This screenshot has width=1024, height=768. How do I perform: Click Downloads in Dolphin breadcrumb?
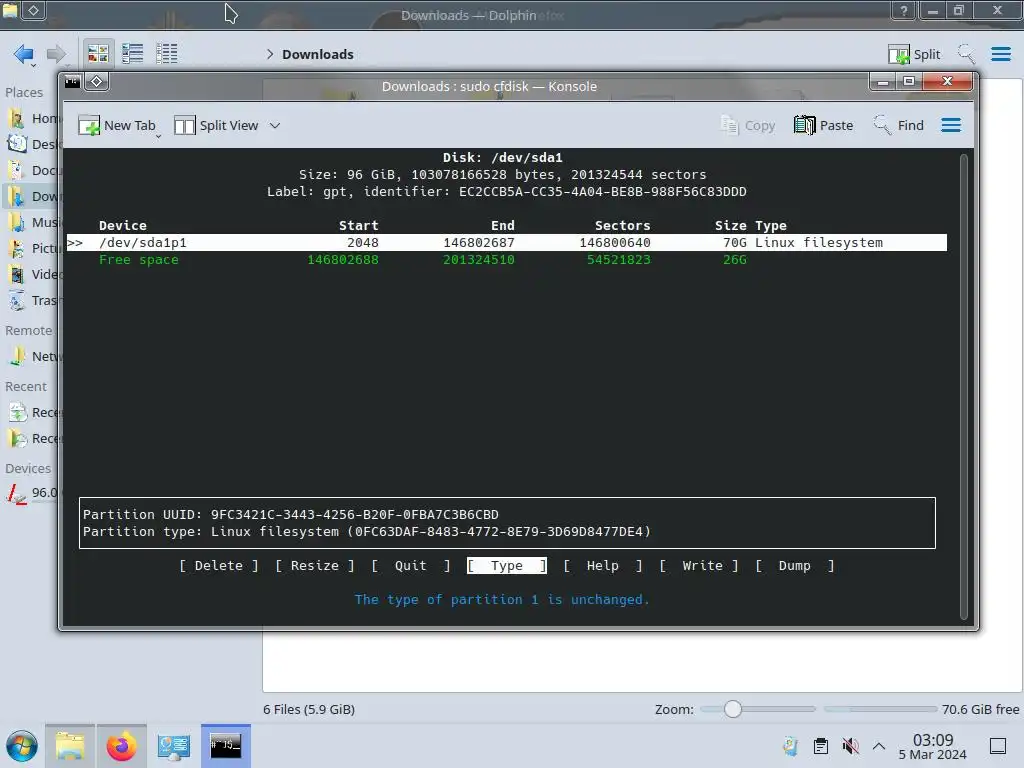tap(317, 54)
